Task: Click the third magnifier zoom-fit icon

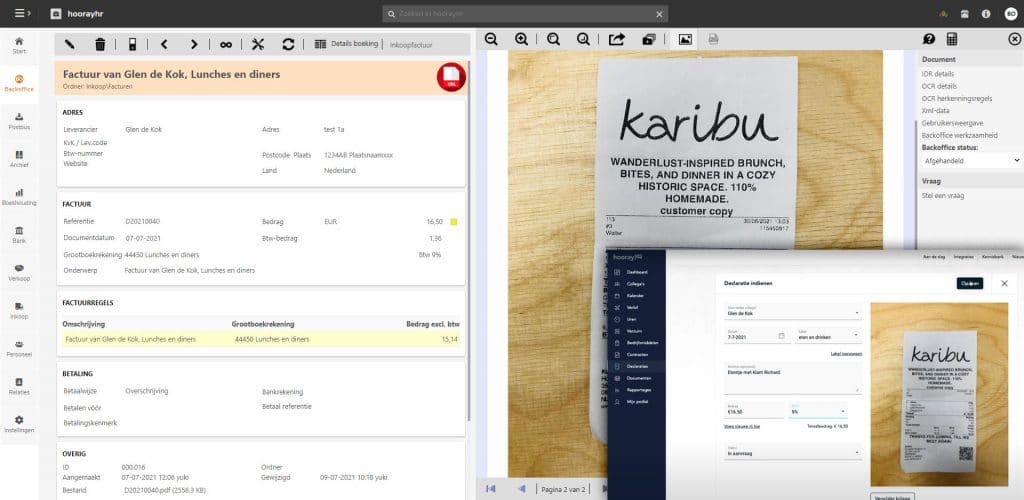Action: [x=553, y=39]
